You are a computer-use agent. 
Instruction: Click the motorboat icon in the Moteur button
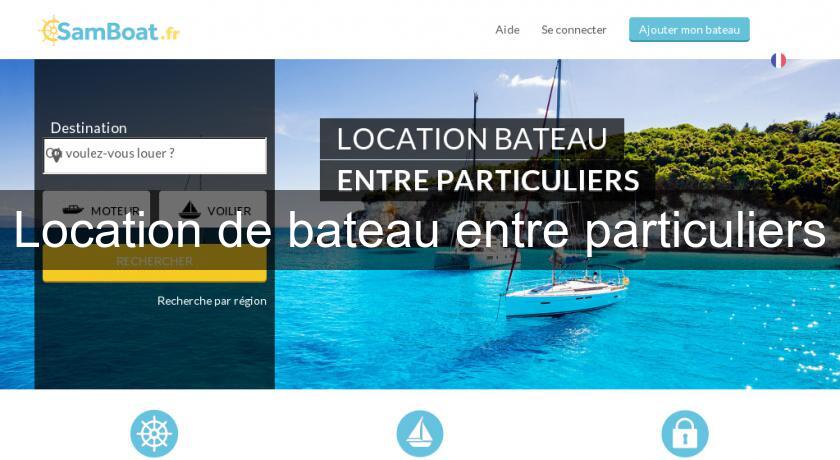(x=73, y=209)
